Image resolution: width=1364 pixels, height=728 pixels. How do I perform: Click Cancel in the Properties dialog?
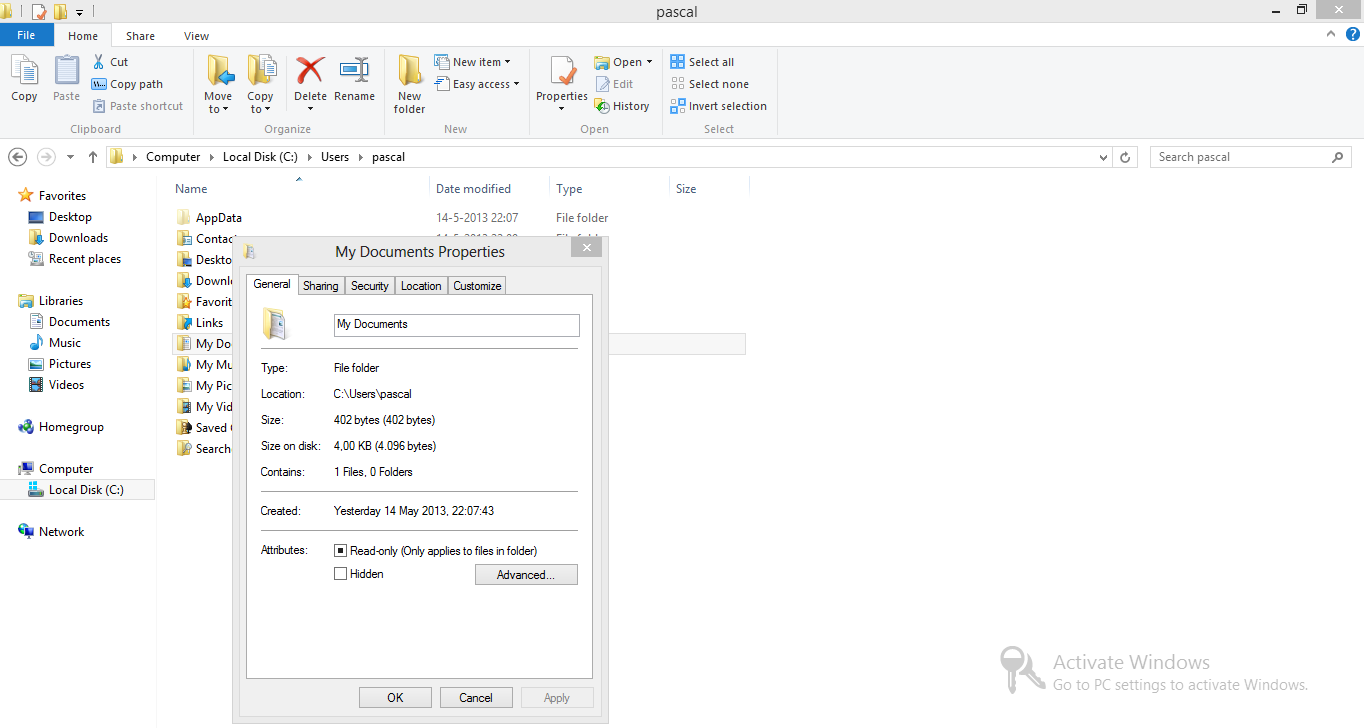(x=476, y=698)
